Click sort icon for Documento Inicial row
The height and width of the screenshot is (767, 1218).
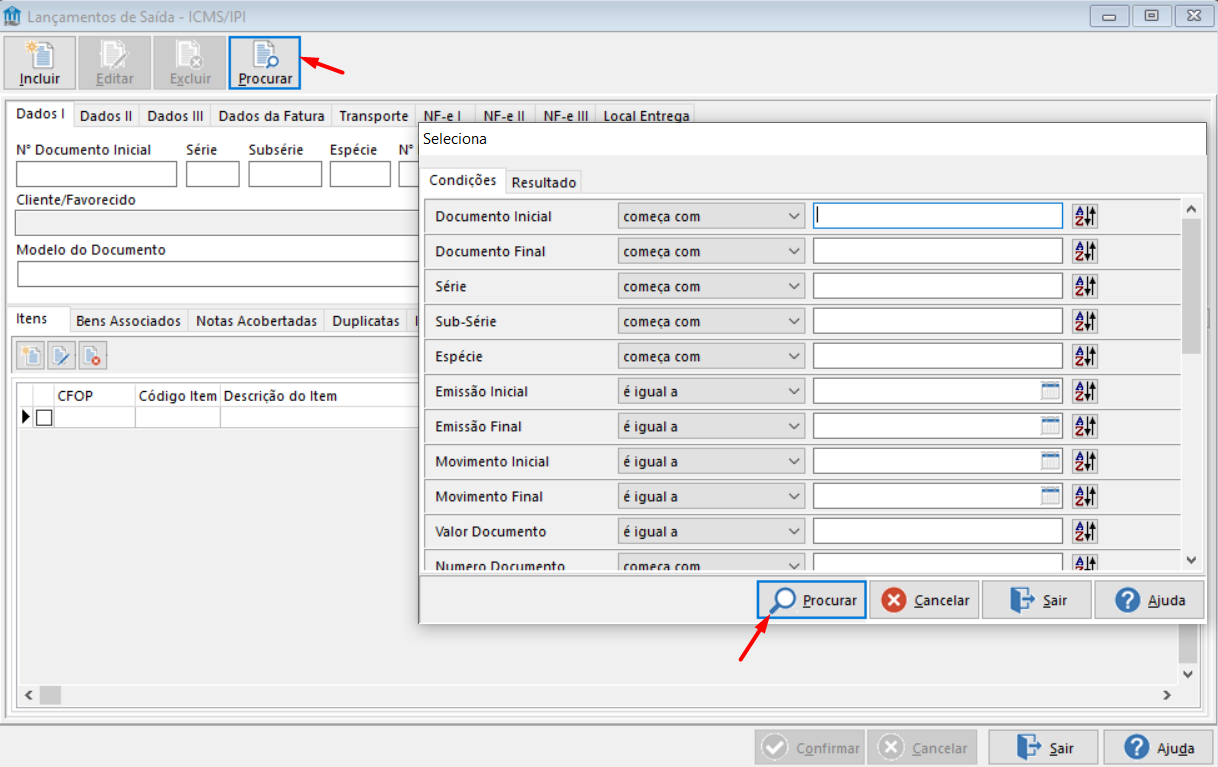pyautogui.click(x=1085, y=216)
